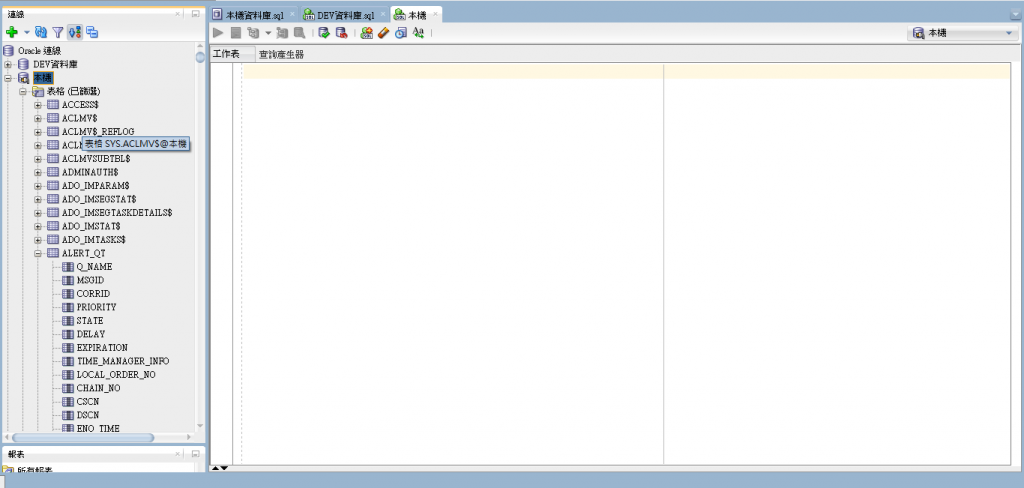Select the MSGID column
Image resolution: width=1024 pixels, height=488 pixels.
point(90,280)
